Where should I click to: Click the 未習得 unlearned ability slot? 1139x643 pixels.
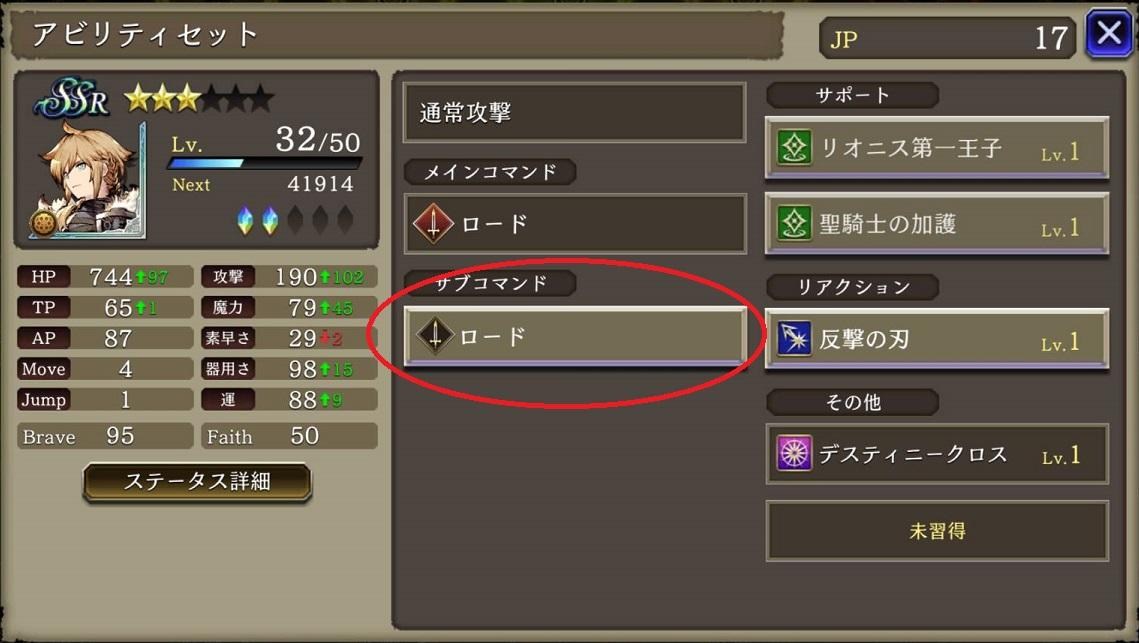(937, 531)
